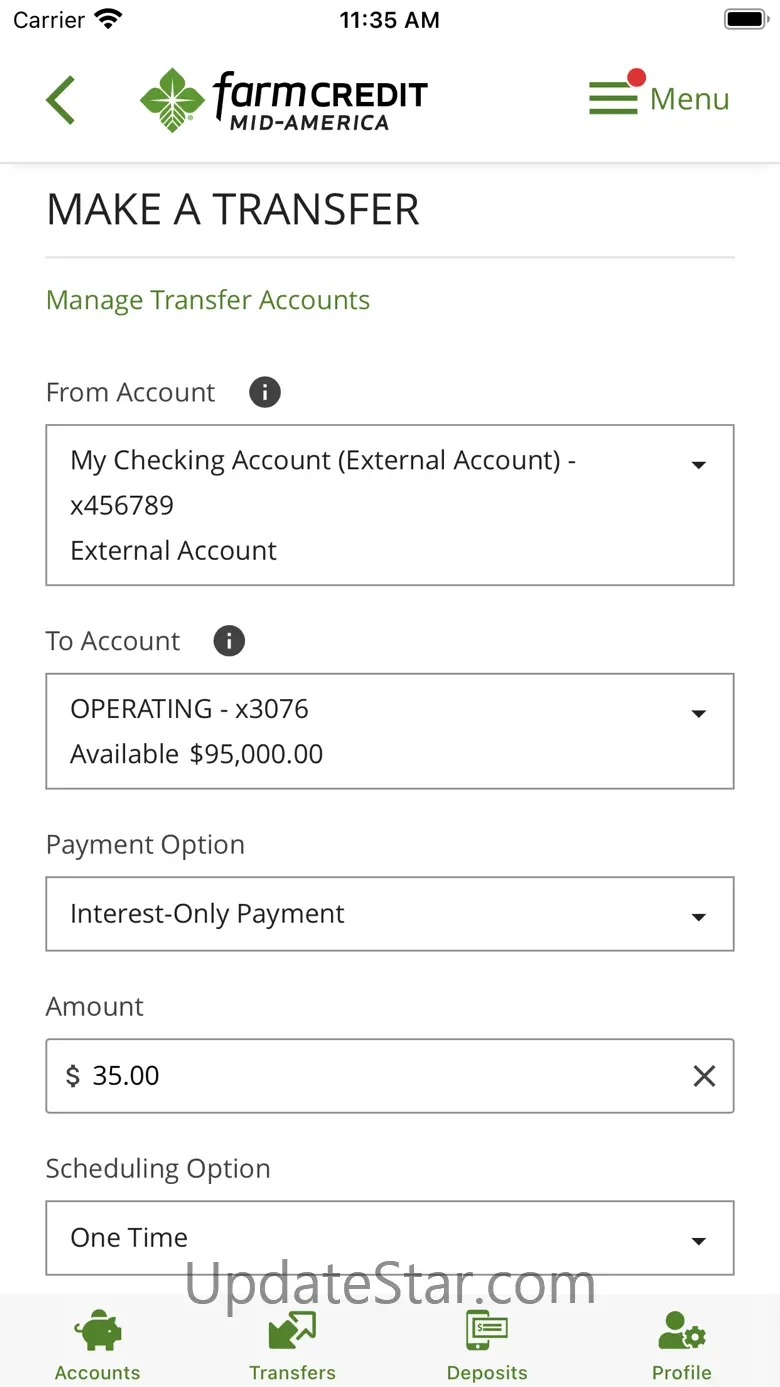Select the Transfers tab label
The image size is (780, 1387).
(292, 1372)
